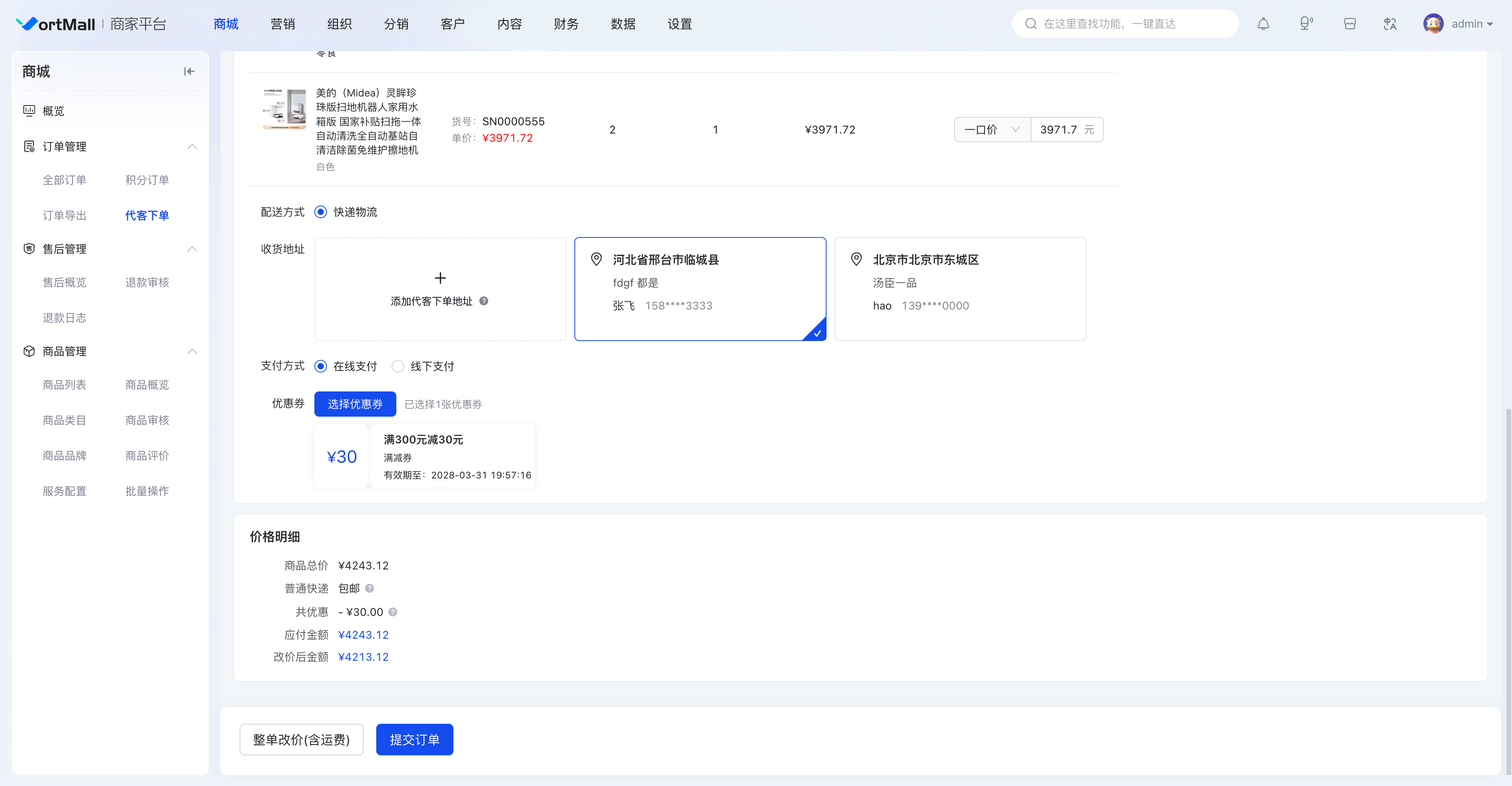This screenshot has height=786, width=1512.
Task: Open the 财务 top menu
Action: [x=566, y=24]
